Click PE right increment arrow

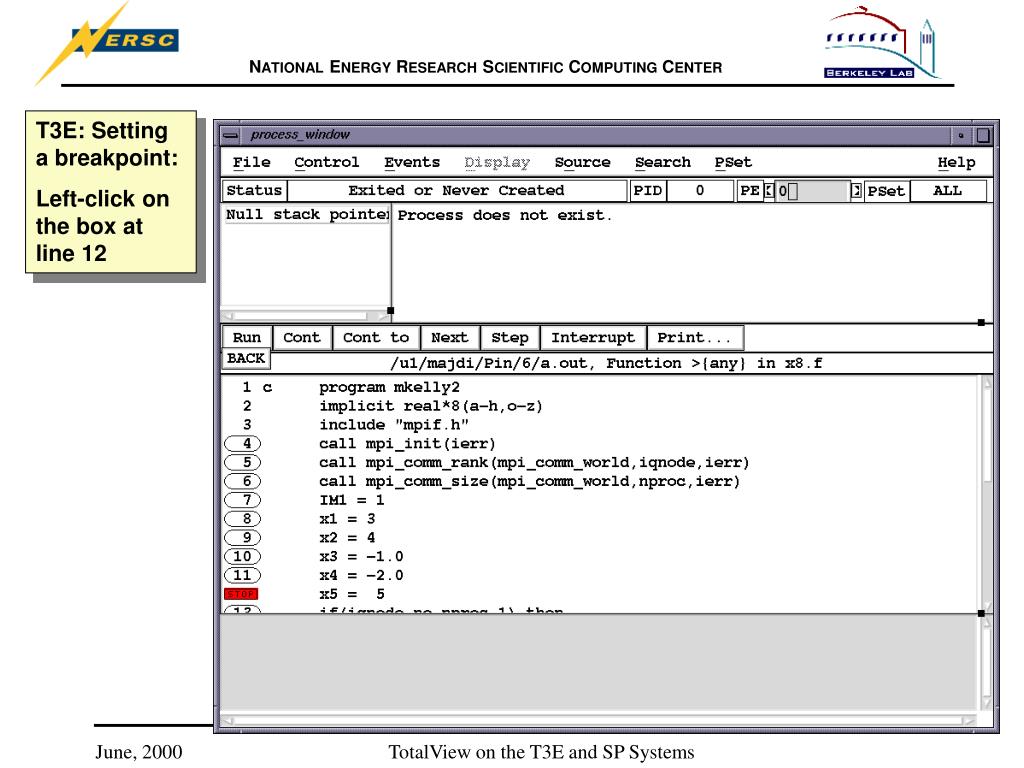(x=856, y=191)
